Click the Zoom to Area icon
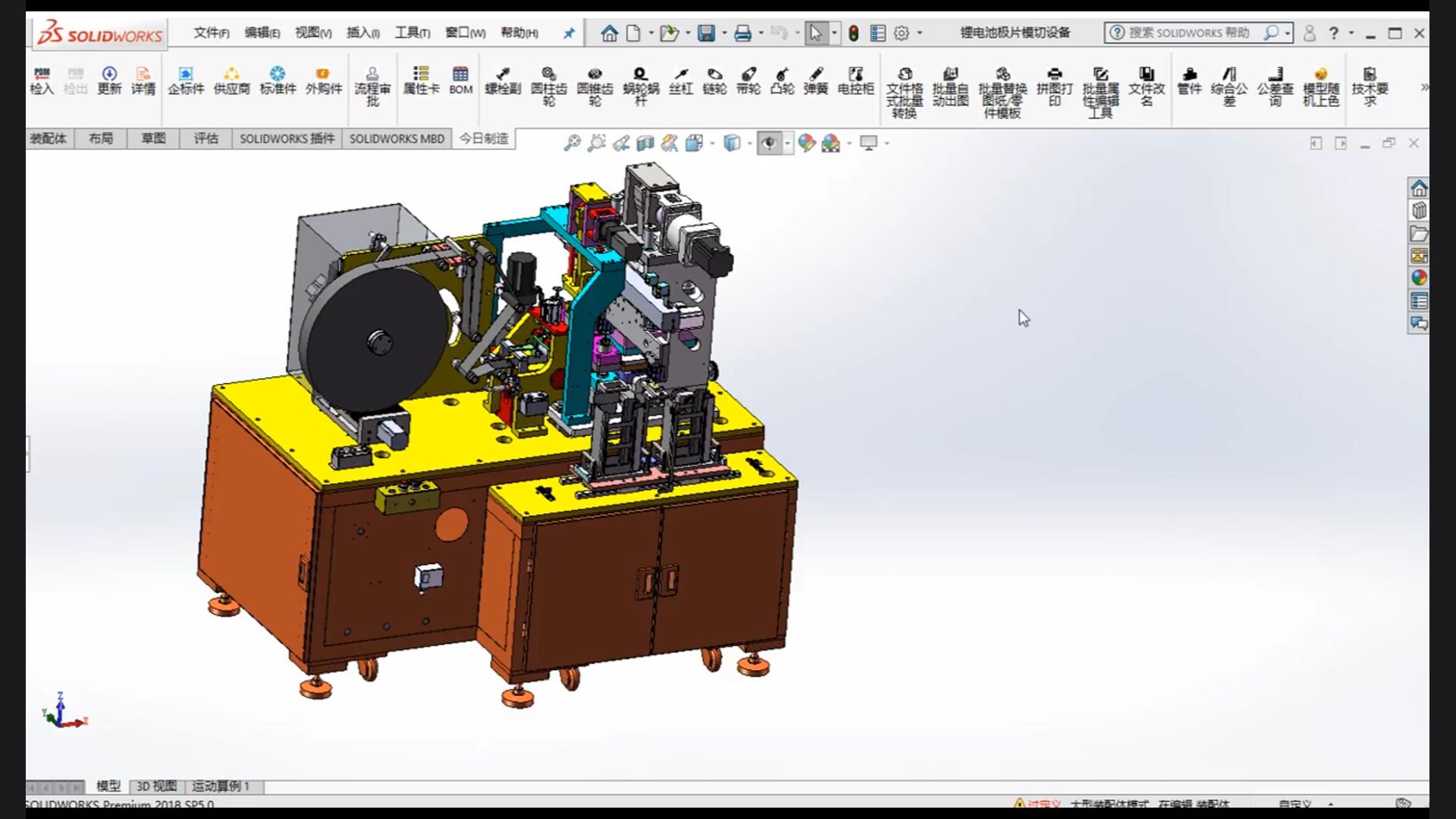 [597, 143]
